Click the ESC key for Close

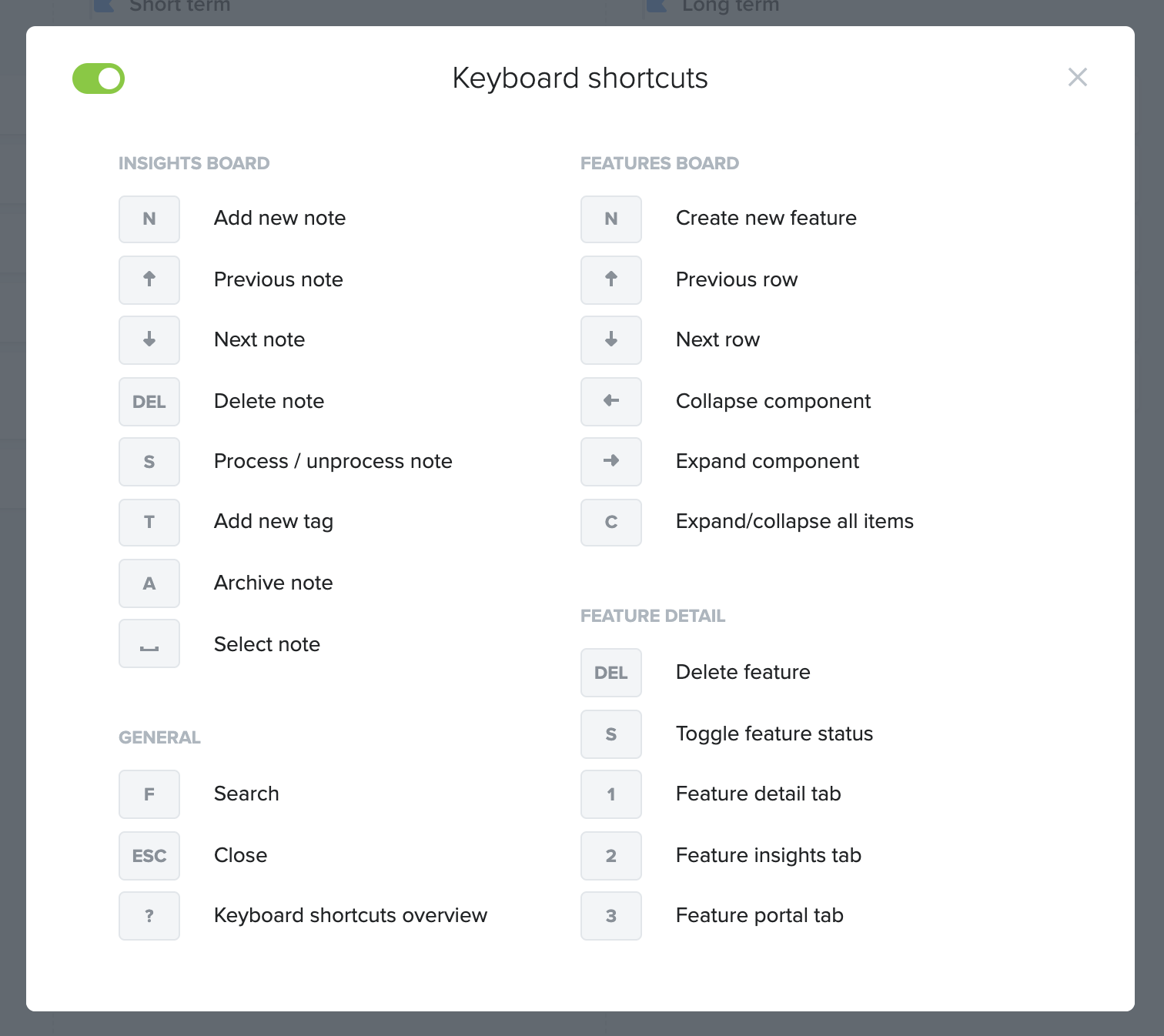pos(149,856)
